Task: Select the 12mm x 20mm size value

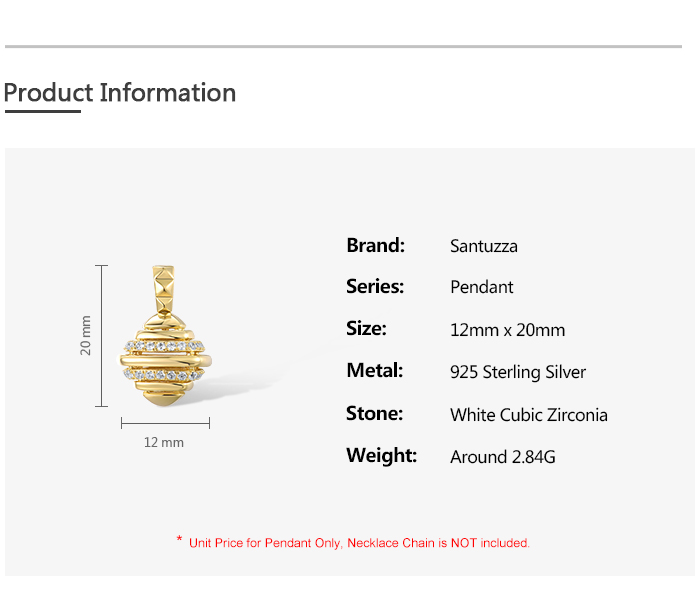Action: point(508,330)
